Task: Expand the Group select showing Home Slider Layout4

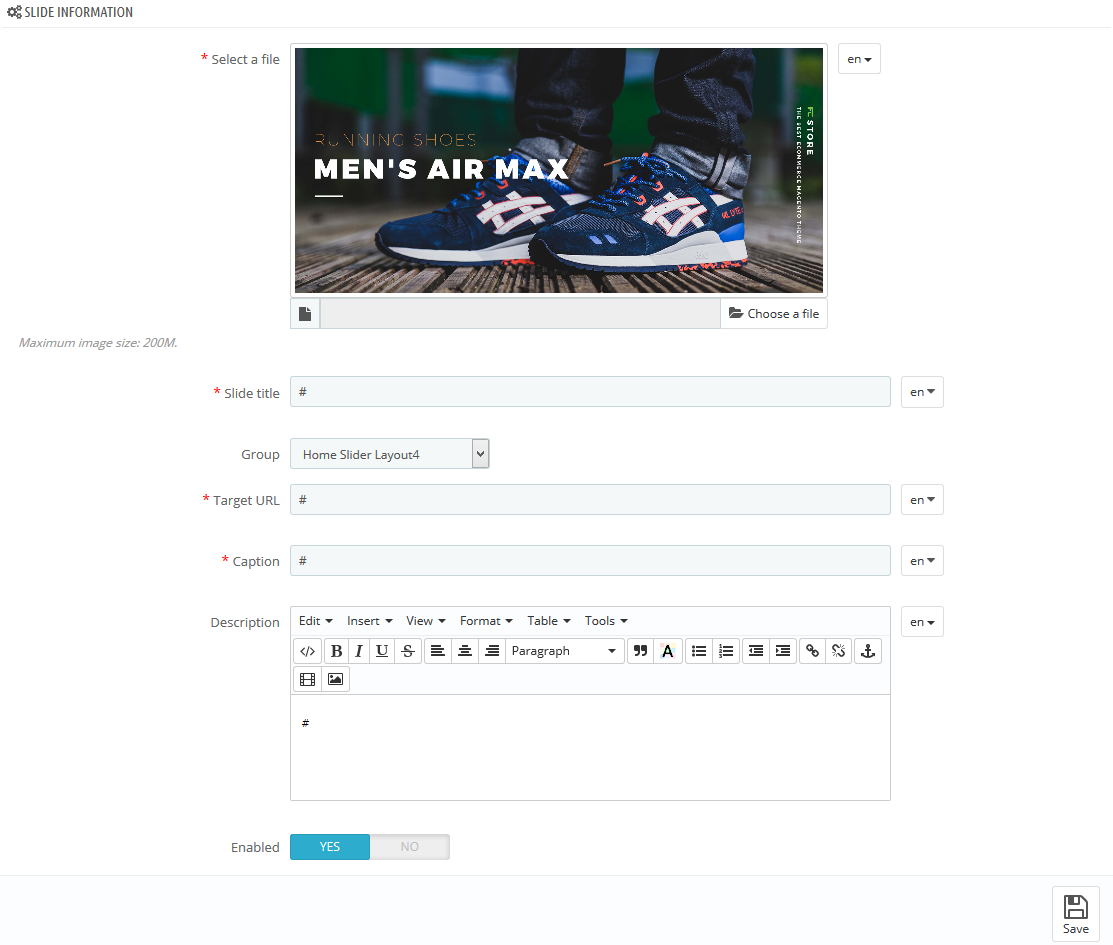Action: coord(390,454)
